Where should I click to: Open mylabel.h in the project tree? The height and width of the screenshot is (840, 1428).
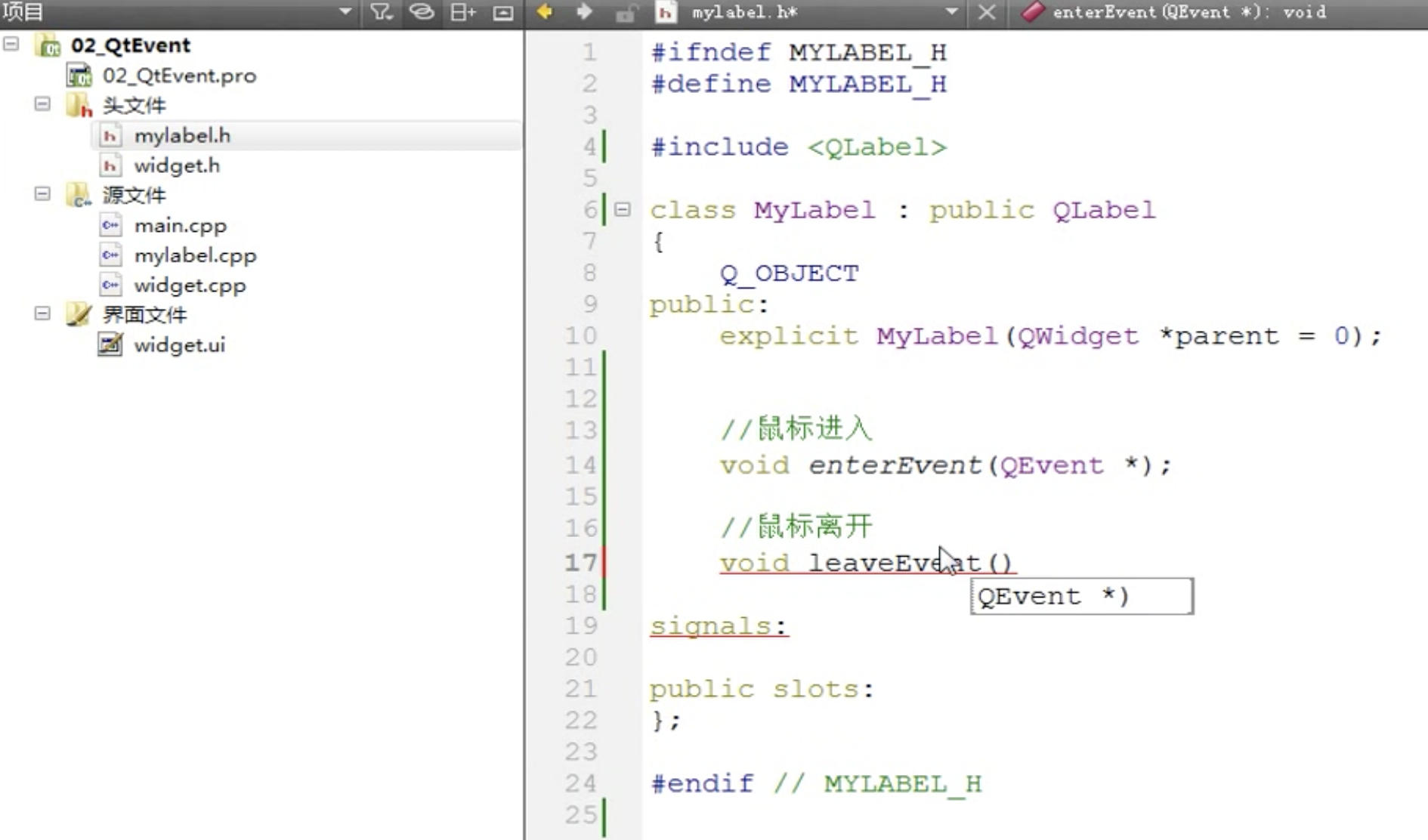coord(182,136)
